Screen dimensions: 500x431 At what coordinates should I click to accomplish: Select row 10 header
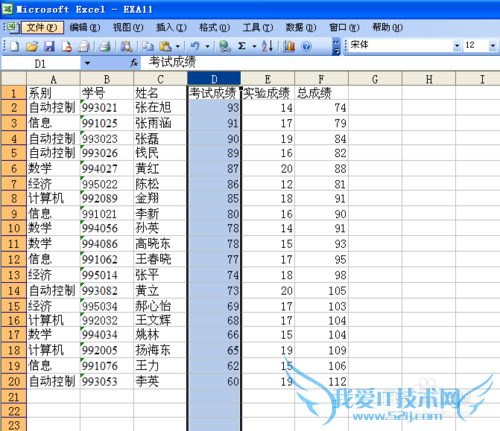pyautogui.click(x=14, y=228)
